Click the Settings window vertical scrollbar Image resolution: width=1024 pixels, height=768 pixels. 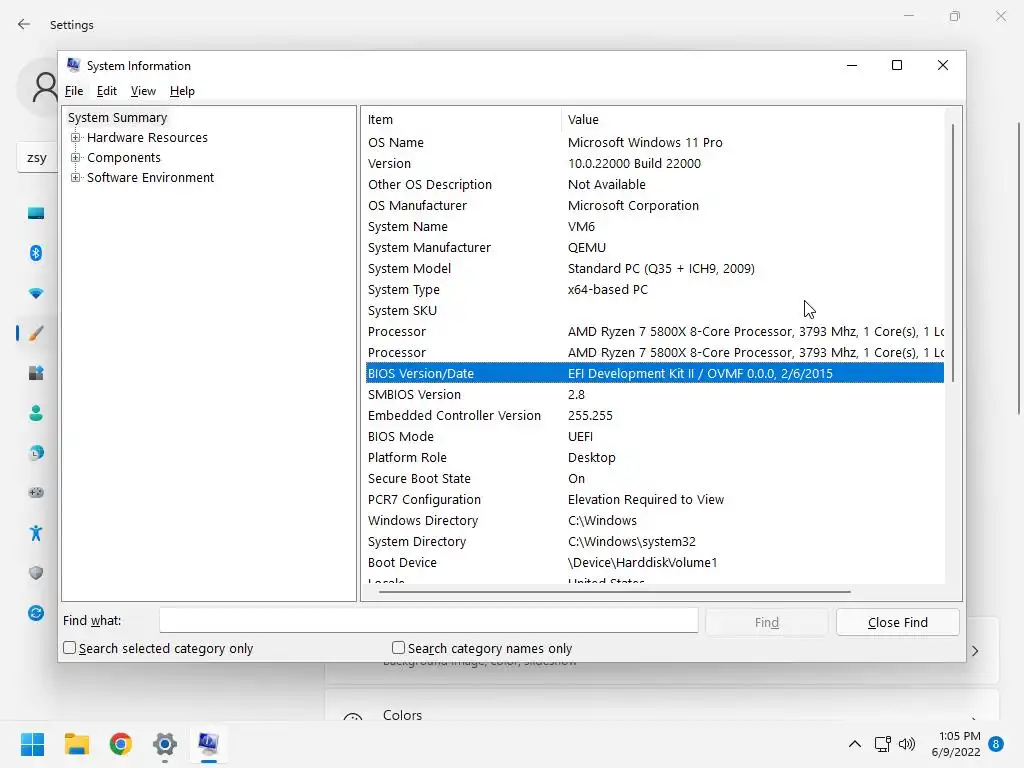coord(1019,268)
